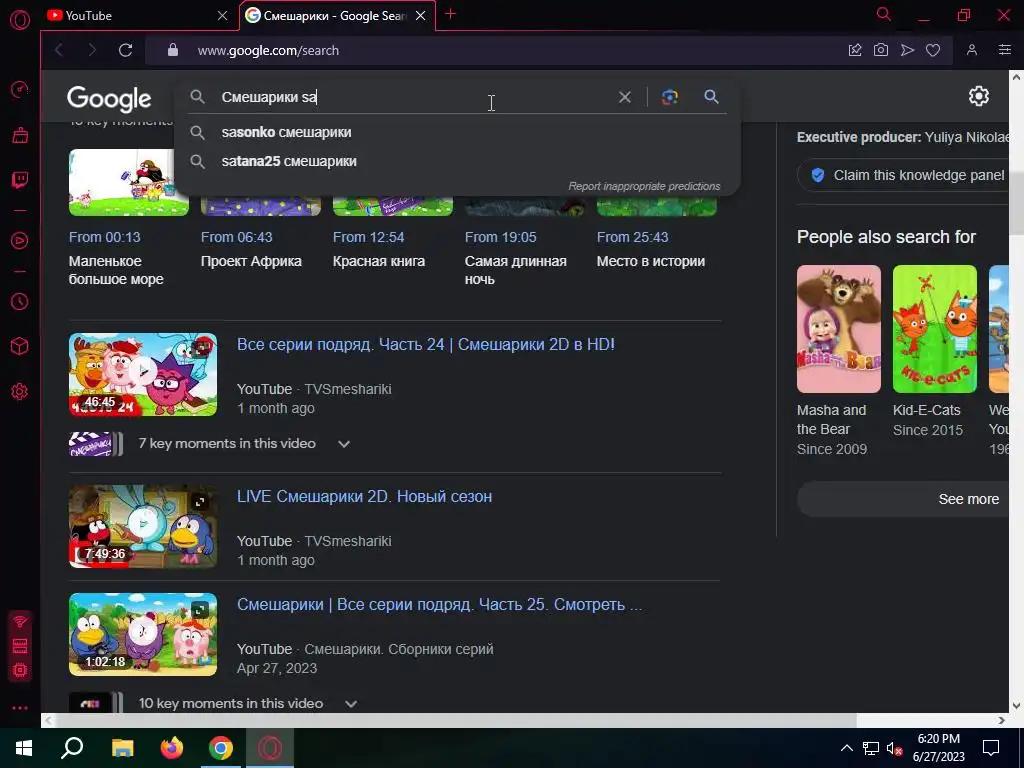Play the 7:49:36 live video thumbnail
Image resolution: width=1024 pixels, height=768 pixels.
(143, 526)
